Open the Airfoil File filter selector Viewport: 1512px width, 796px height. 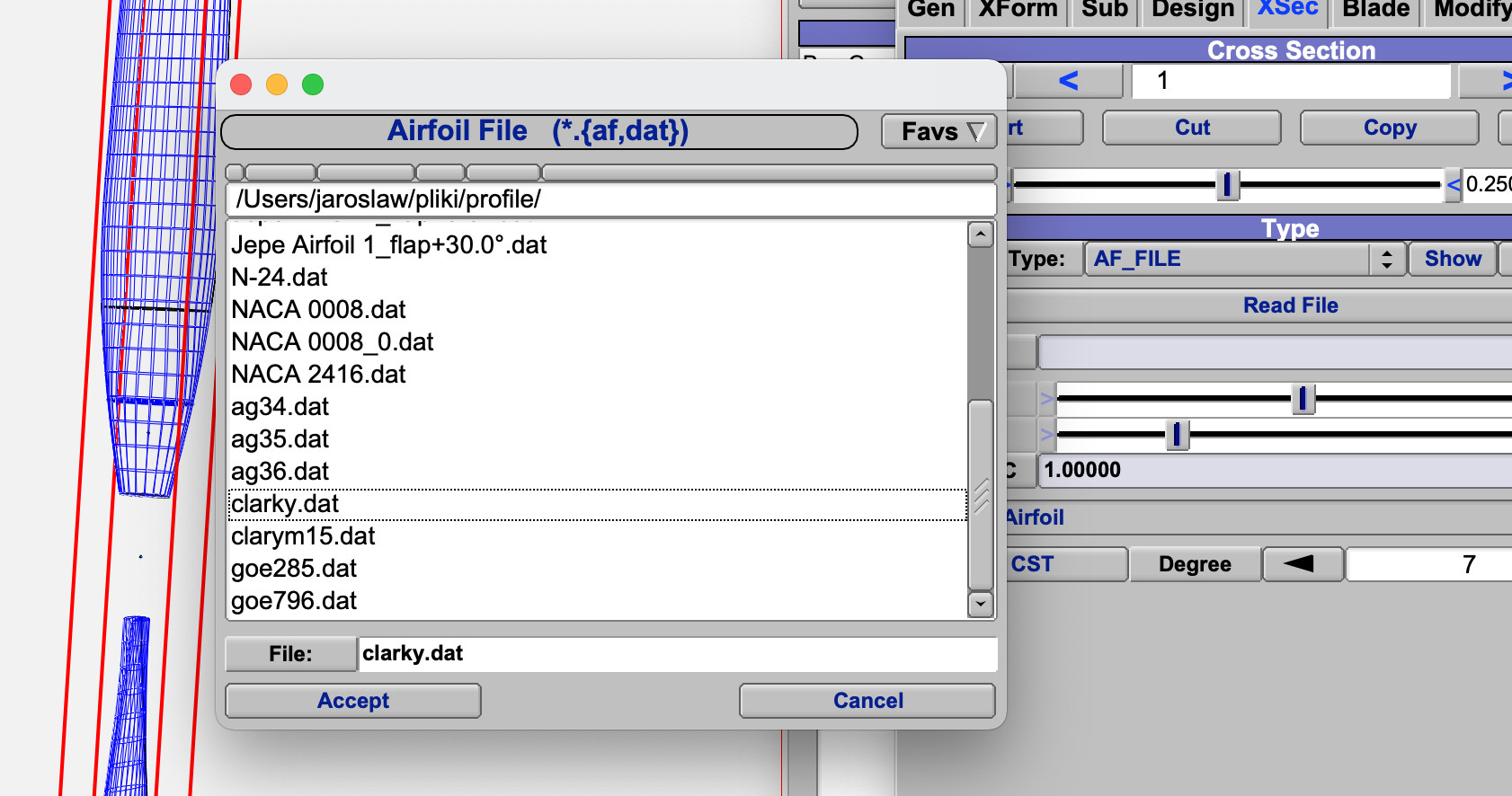tap(538, 132)
